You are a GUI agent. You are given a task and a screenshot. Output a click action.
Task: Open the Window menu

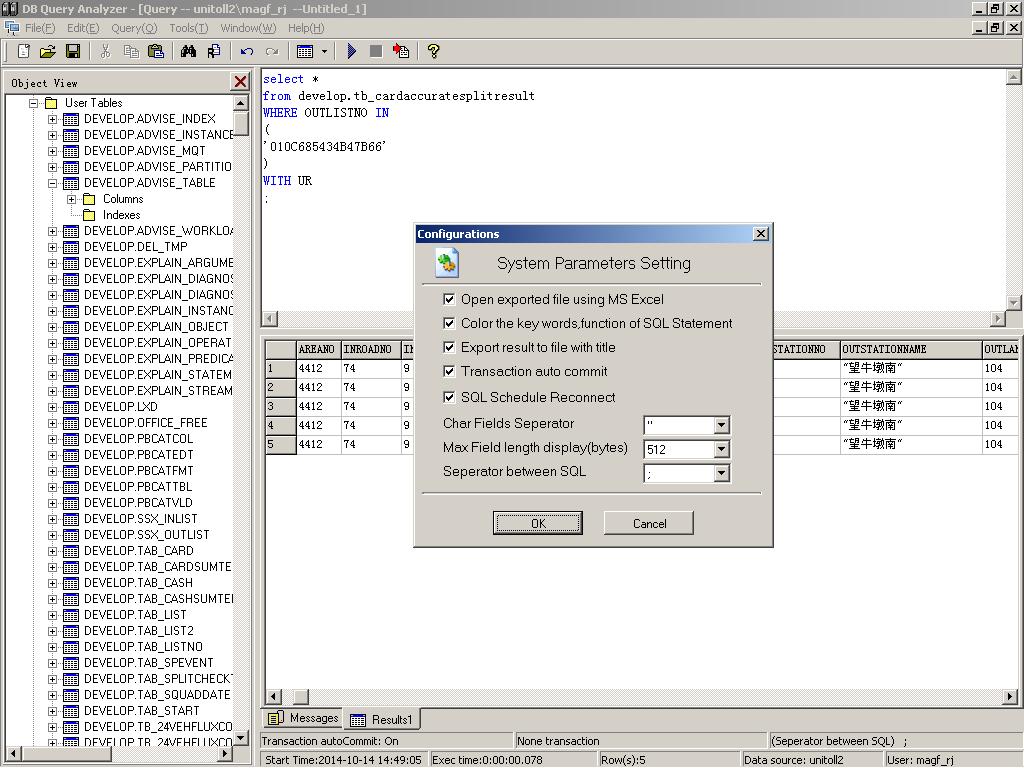coord(248,28)
